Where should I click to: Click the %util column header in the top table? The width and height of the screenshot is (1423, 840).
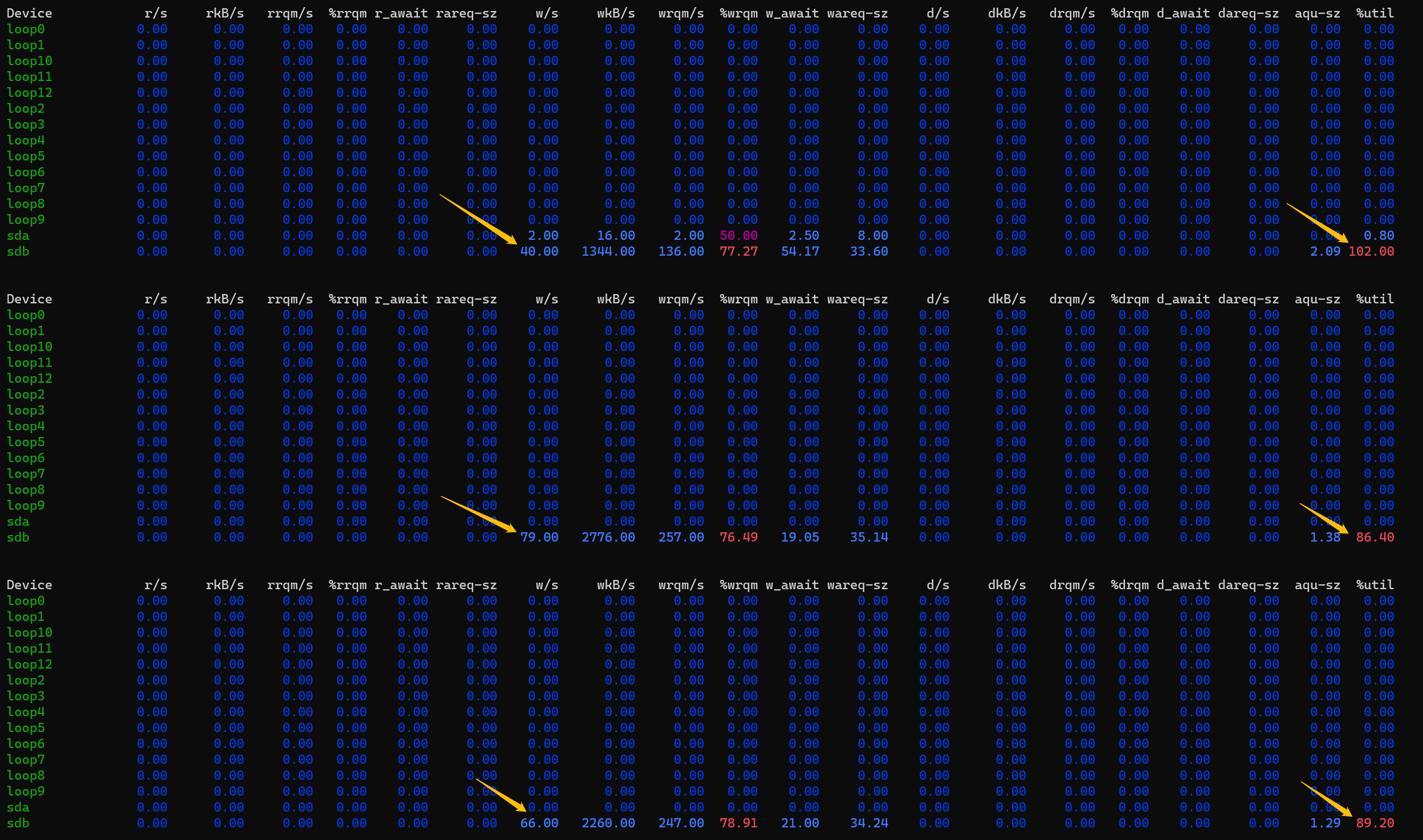1375,13
